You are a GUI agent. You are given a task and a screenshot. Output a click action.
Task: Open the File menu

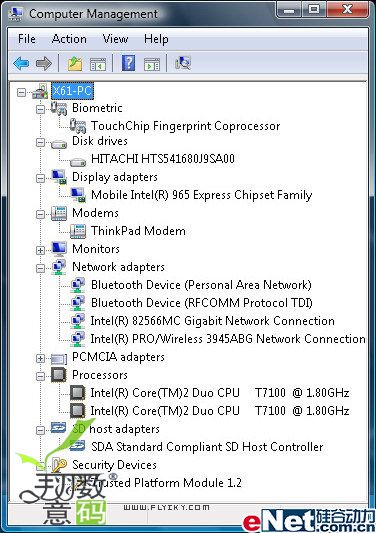point(27,39)
